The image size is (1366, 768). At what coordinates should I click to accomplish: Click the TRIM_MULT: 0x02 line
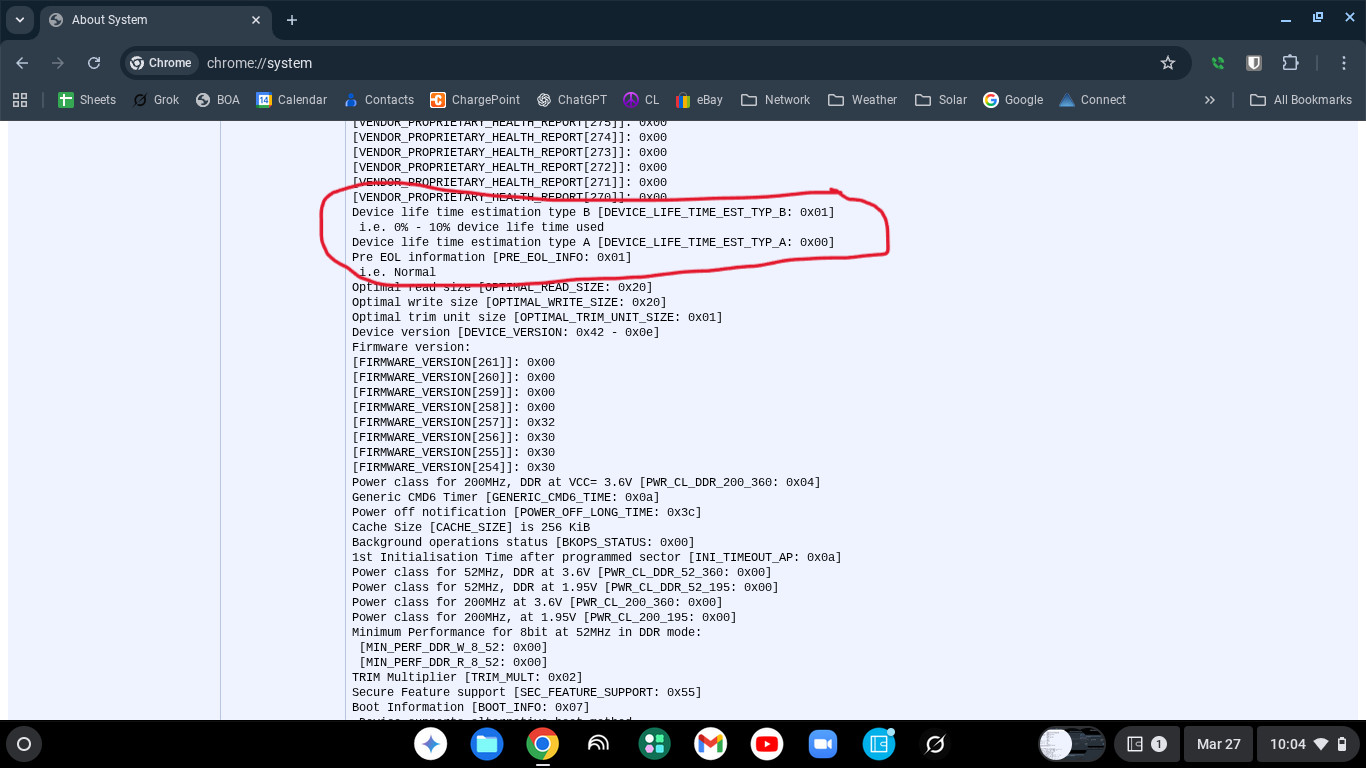(467, 677)
